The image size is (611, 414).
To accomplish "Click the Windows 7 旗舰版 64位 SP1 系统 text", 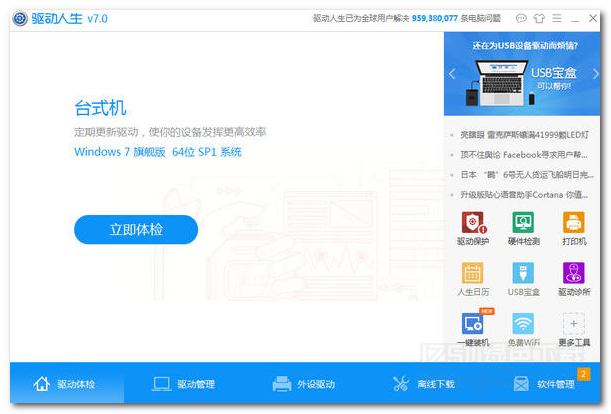I will pyautogui.click(x=158, y=152).
